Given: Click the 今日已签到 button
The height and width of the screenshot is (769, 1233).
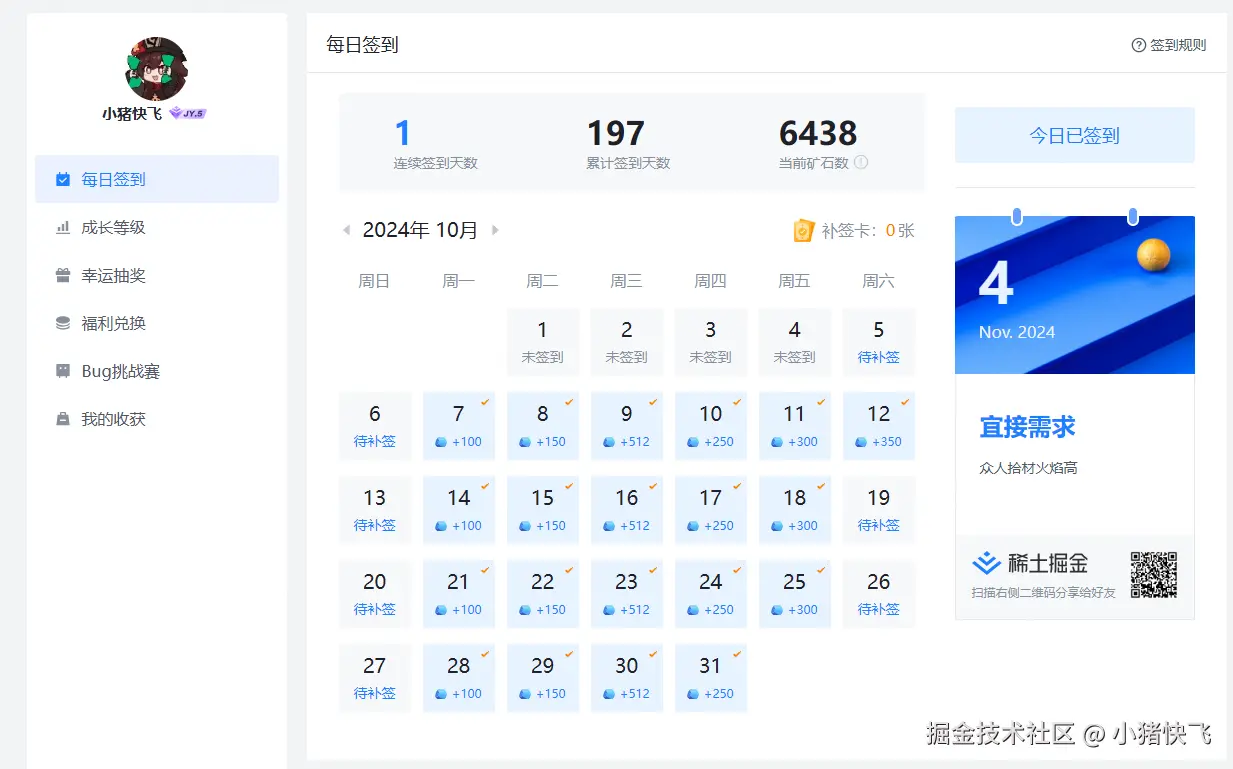Looking at the screenshot, I should pyautogui.click(x=1074, y=134).
